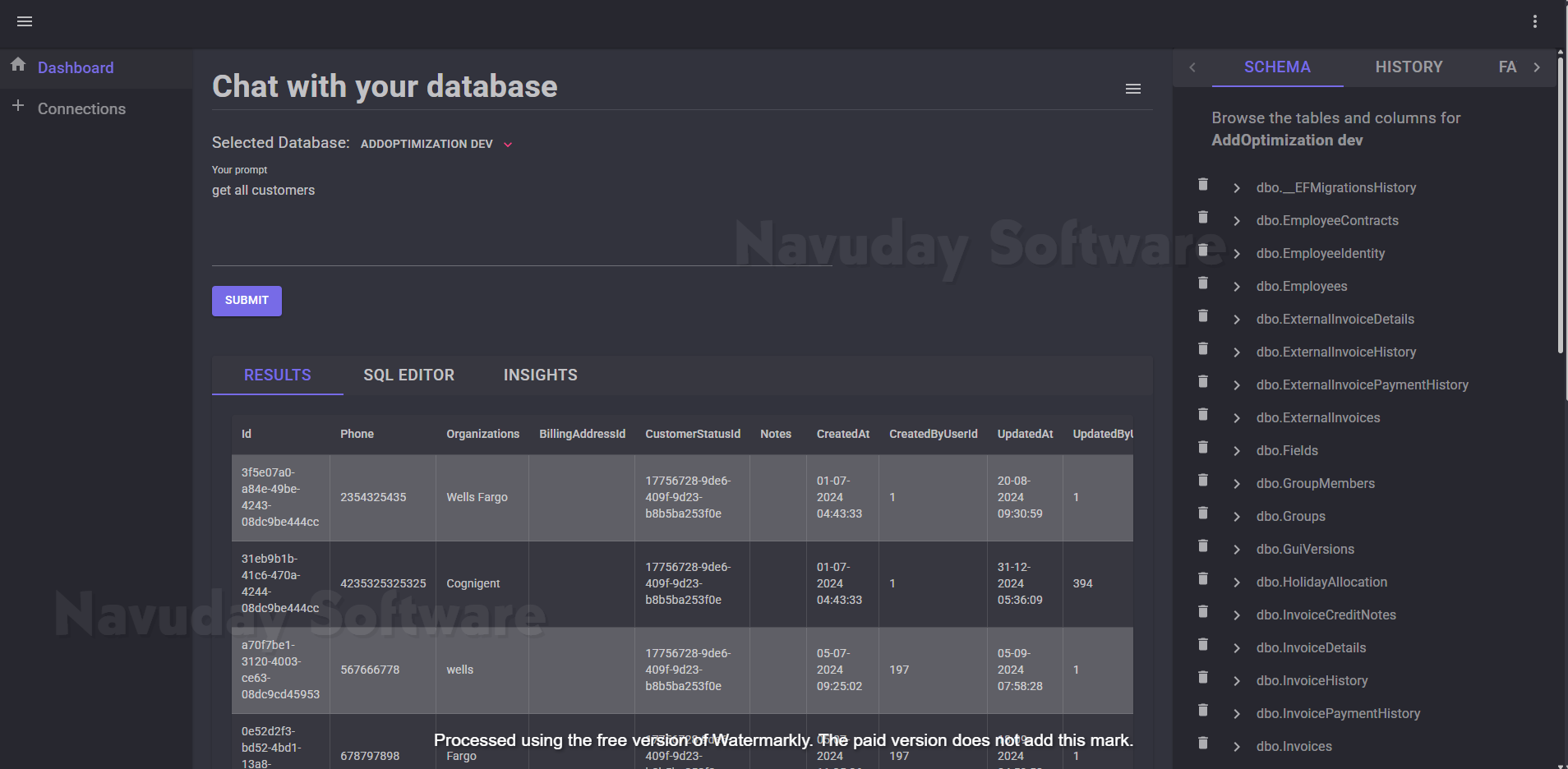Screen dimensions: 1568x769
Task: Delete dbo.HolidayAllocation with trash icon
Action: (x=1203, y=578)
